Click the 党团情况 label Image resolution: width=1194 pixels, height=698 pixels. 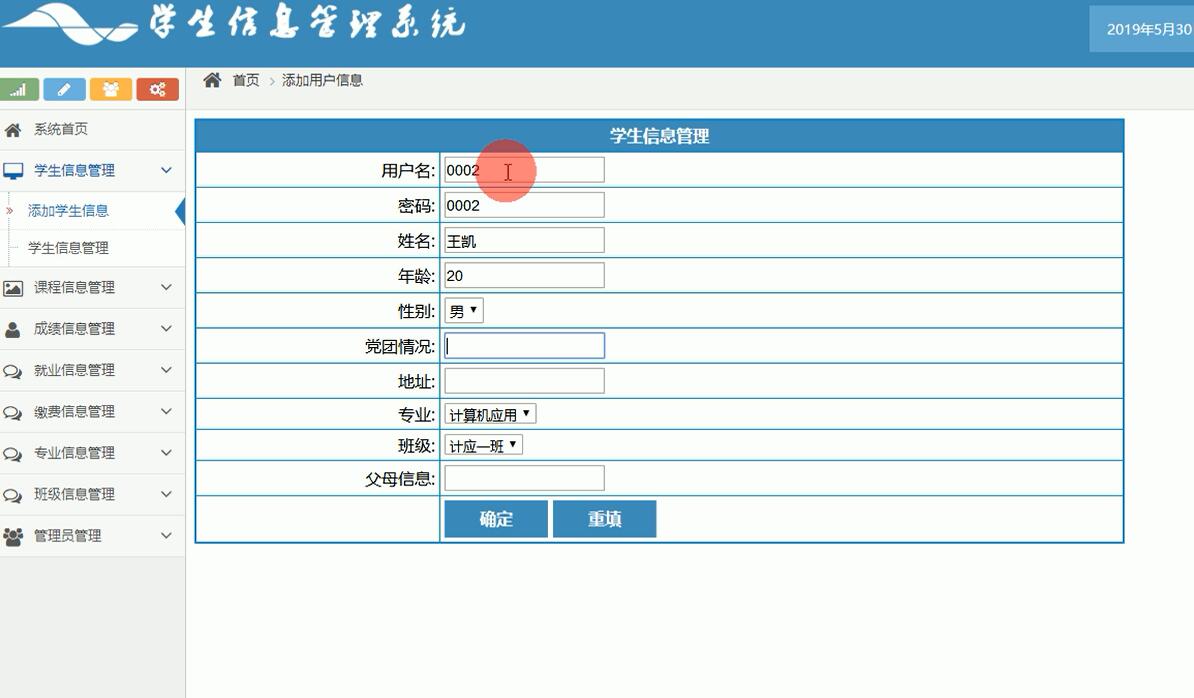tap(400, 346)
